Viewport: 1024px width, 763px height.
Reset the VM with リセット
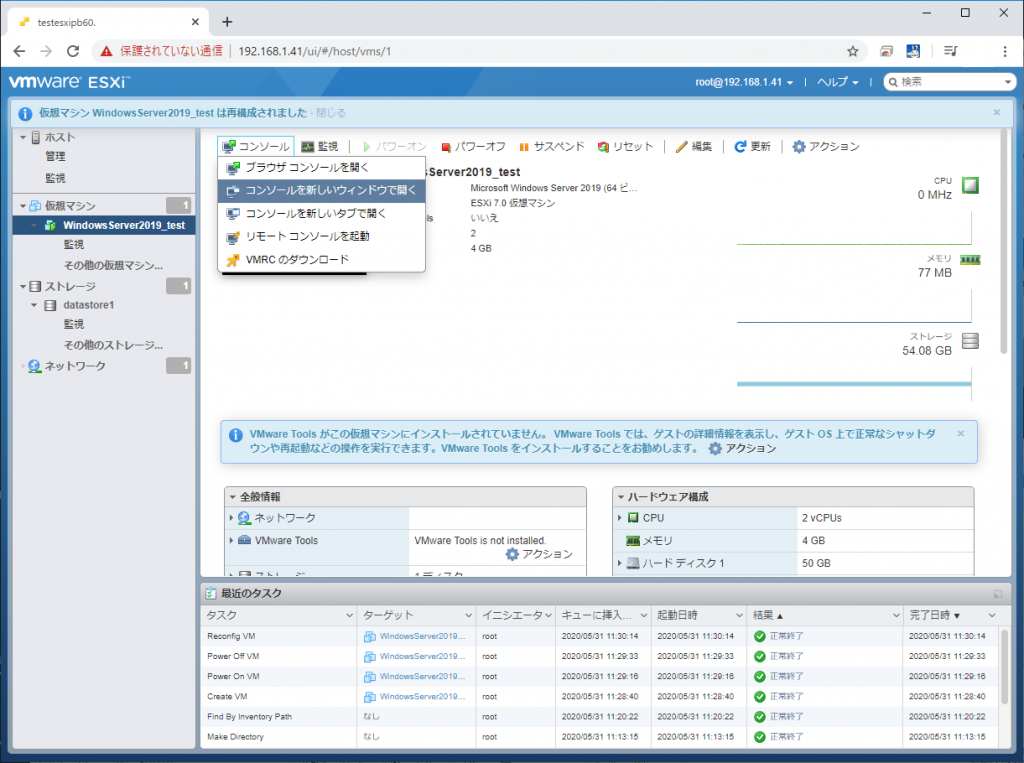tap(626, 146)
